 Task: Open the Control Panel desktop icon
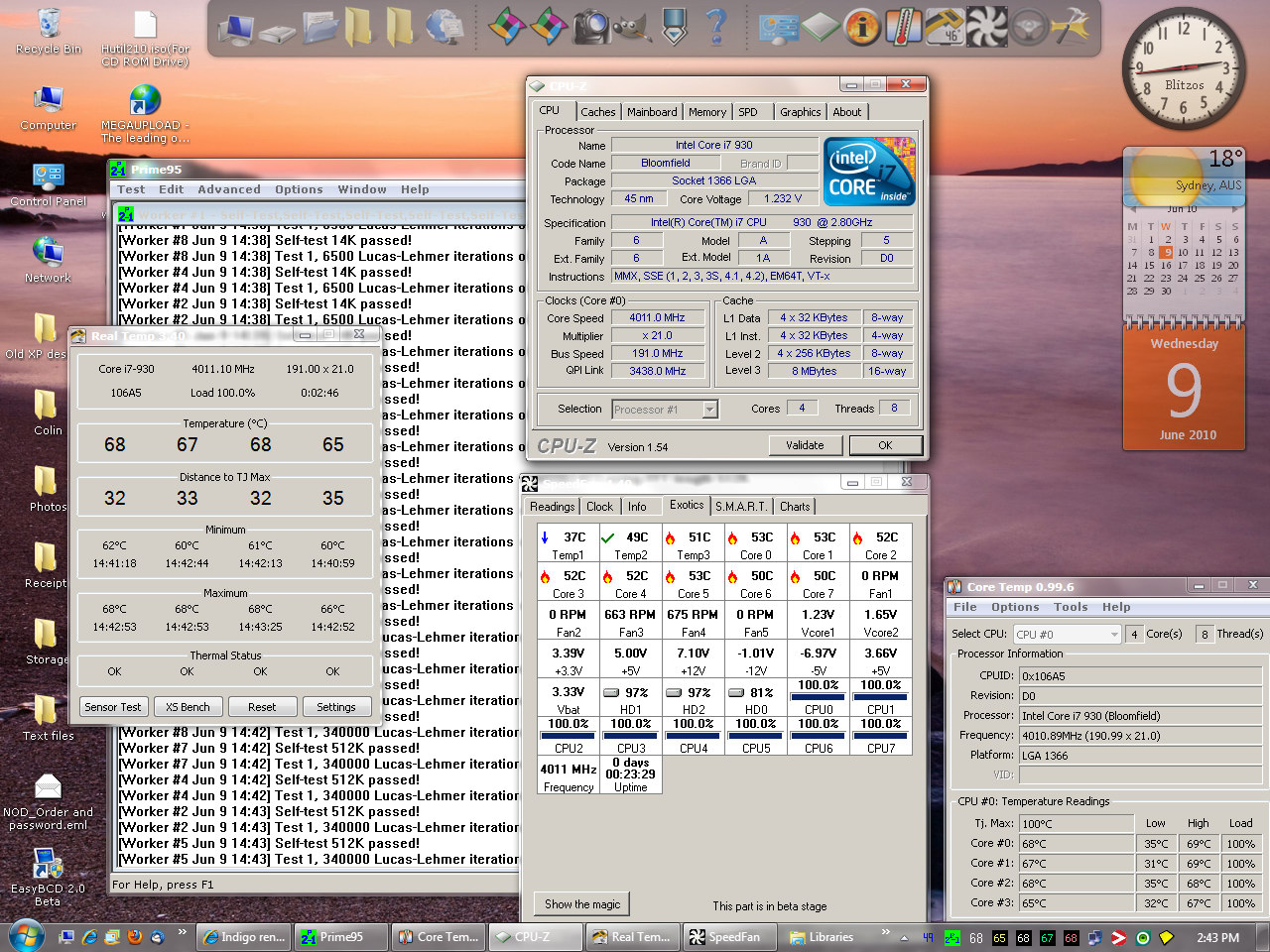(x=49, y=184)
